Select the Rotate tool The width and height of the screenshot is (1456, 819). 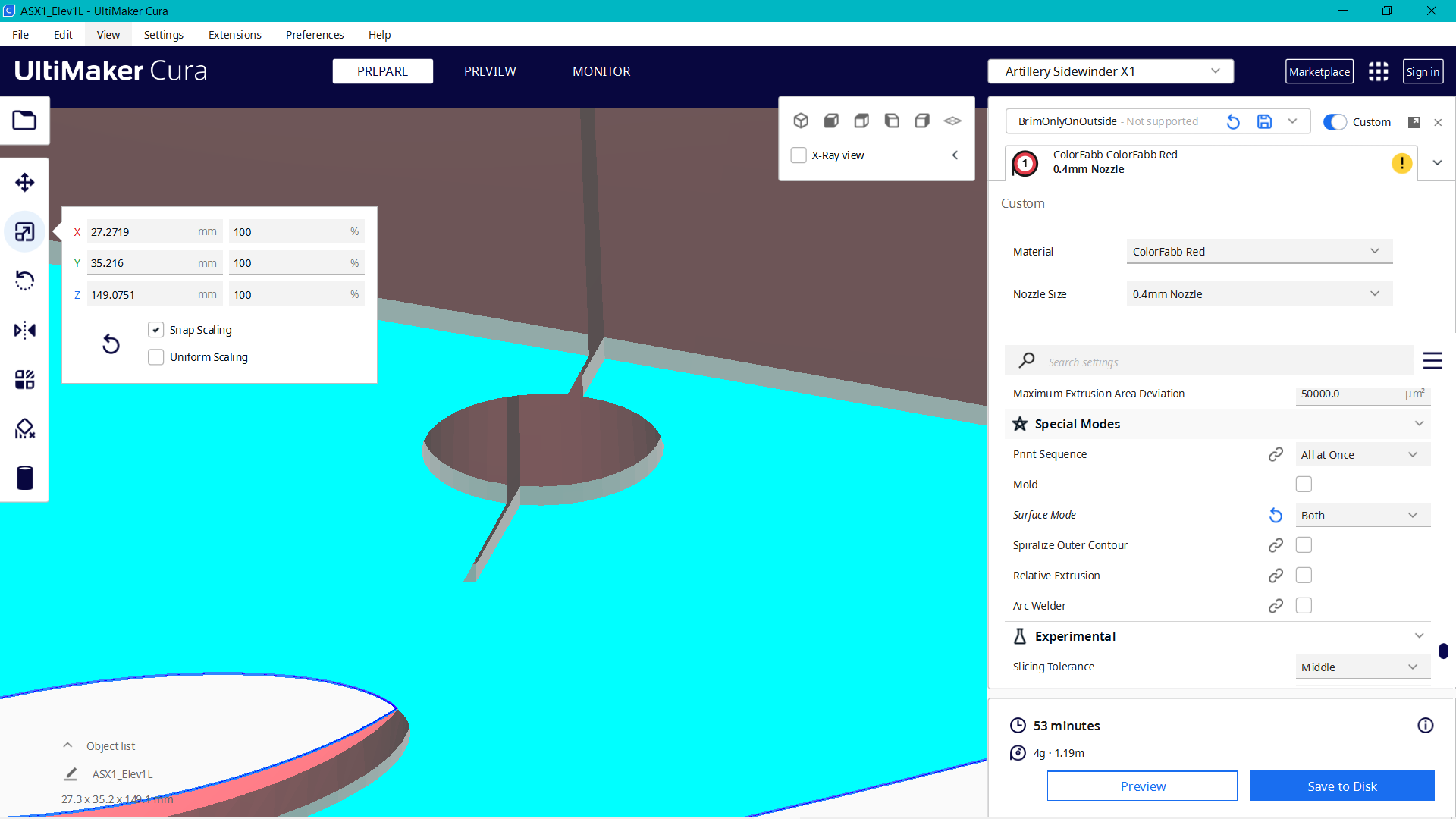[x=24, y=280]
